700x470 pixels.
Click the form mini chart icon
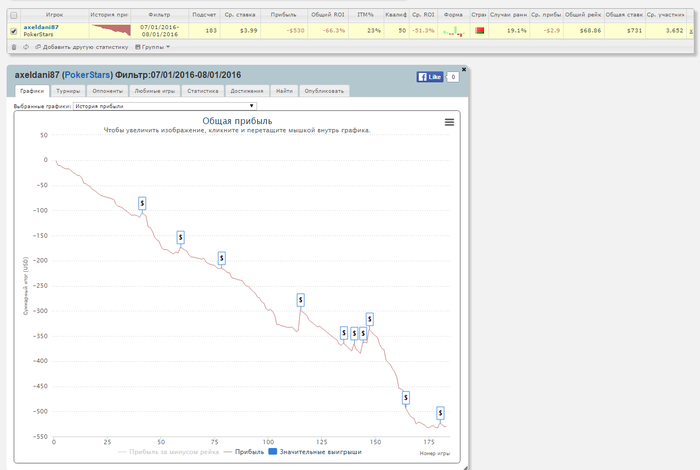pos(454,31)
